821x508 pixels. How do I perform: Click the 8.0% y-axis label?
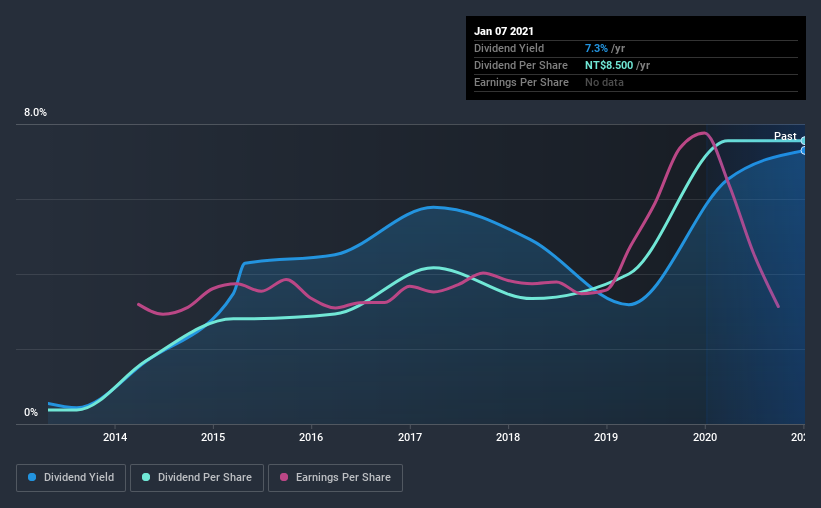[35, 113]
